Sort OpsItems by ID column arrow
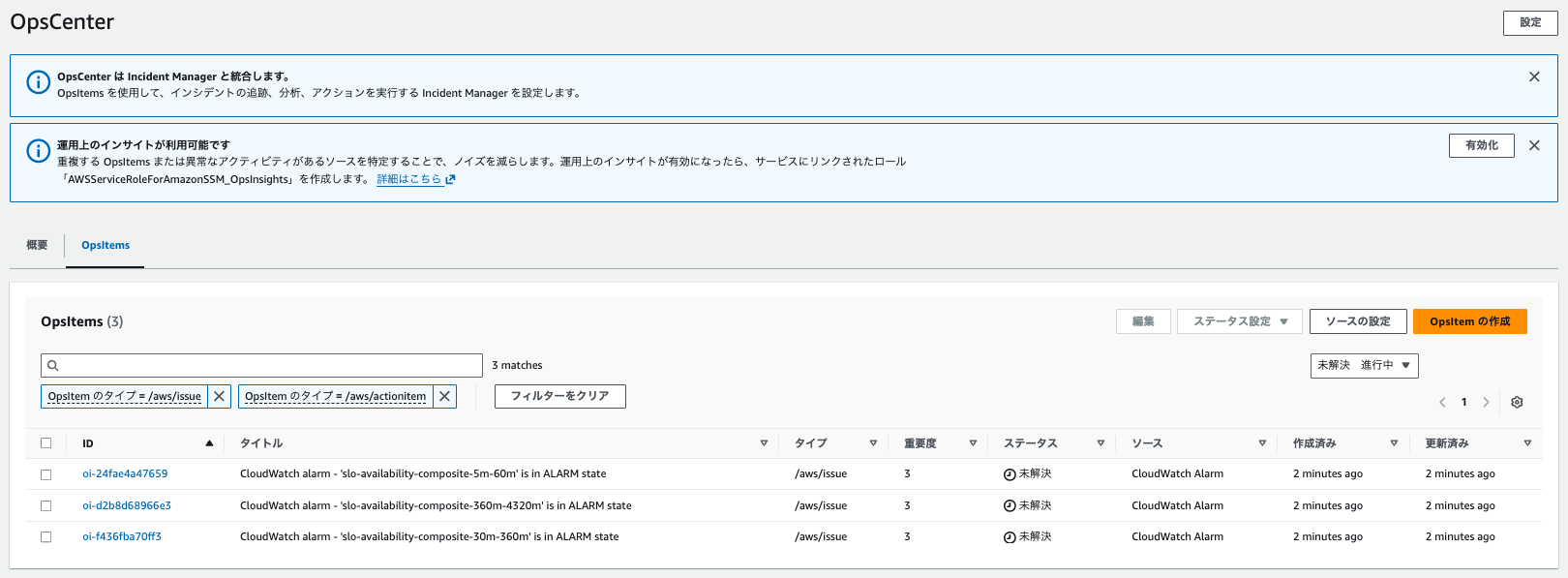The width and height of the screenshot is (1568, 578). (209, 443)
